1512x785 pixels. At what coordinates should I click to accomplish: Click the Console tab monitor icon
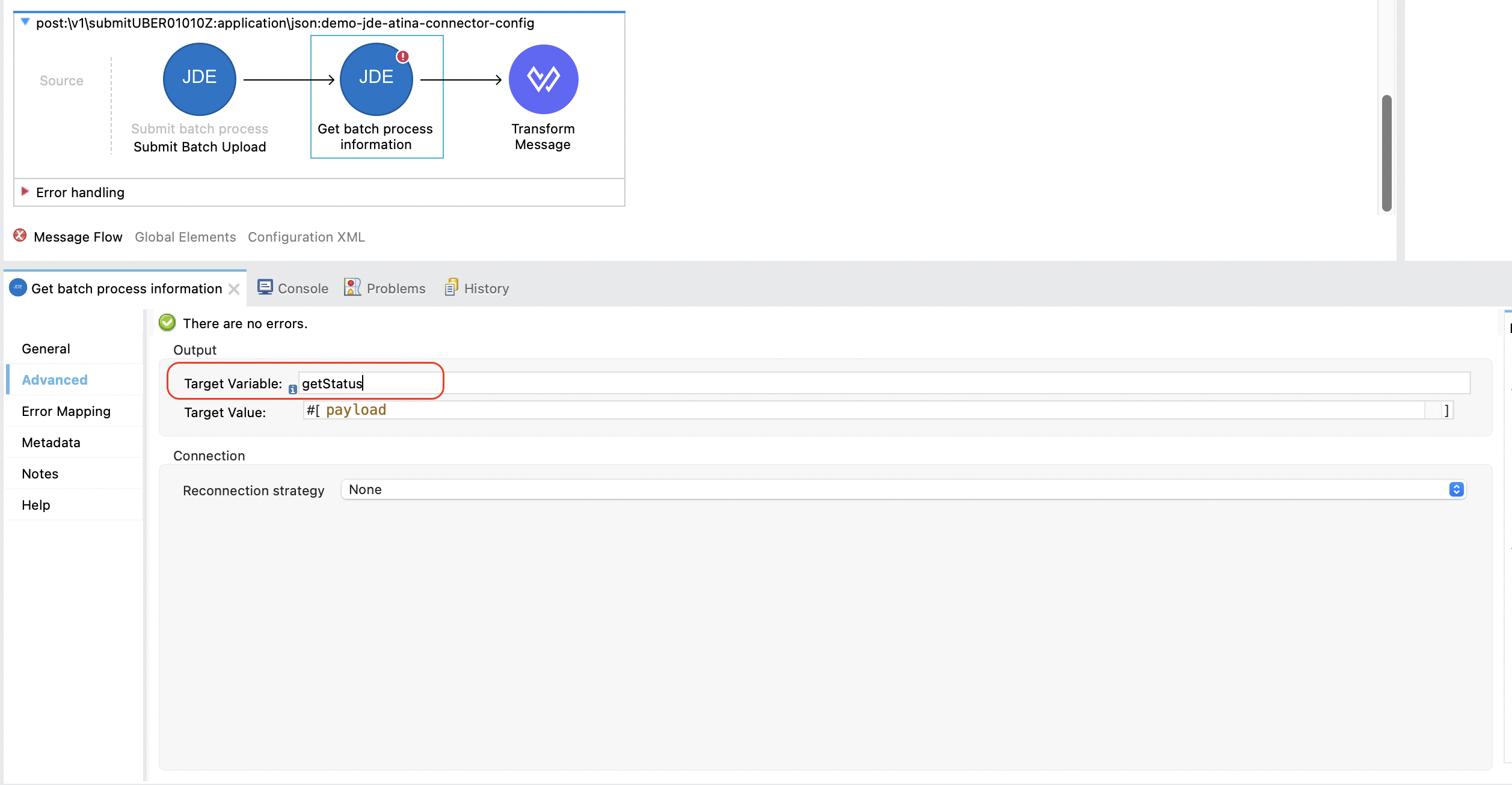click(x=265, y=287)
